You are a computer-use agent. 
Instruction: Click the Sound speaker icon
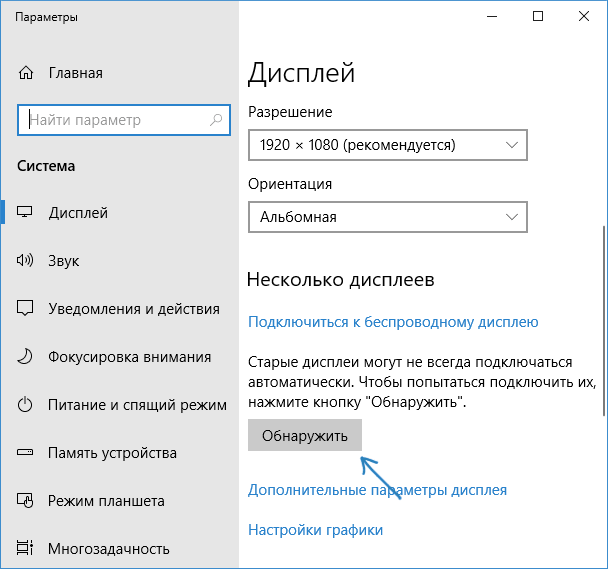[x=25, y=260]
